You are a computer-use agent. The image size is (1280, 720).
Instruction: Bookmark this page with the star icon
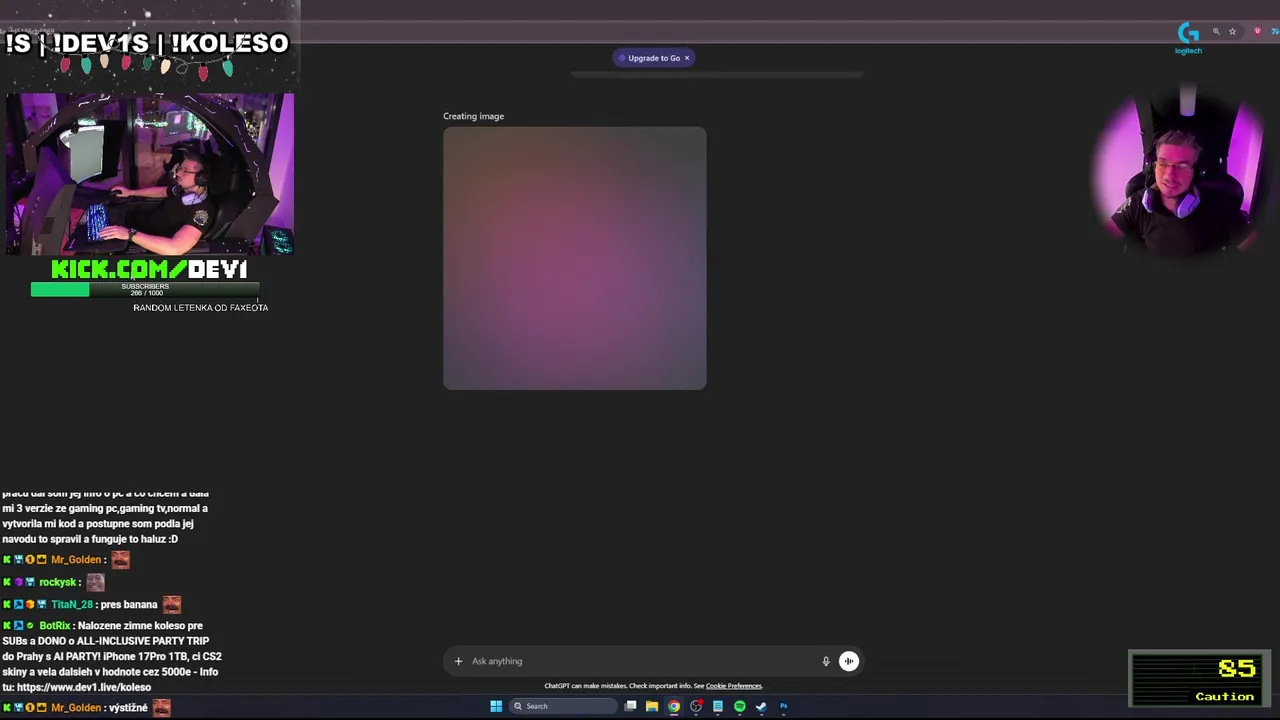click(1233, 32)
